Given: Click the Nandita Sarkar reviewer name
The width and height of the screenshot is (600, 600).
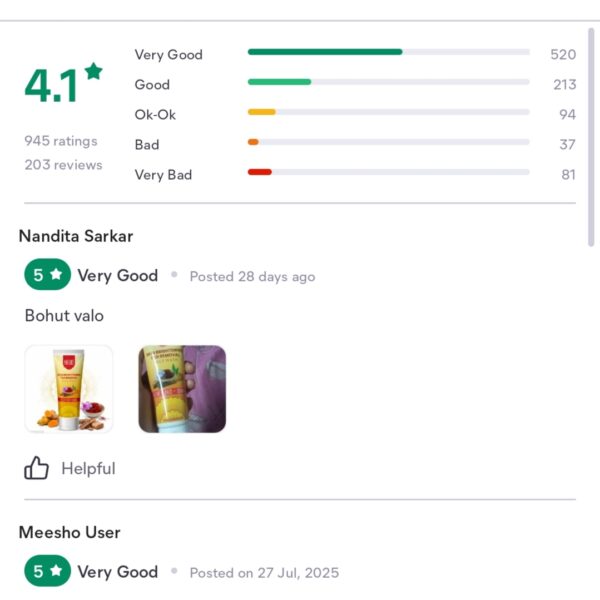Looking at the screenshot, I should pyautogui.click(x=76, y=236).
